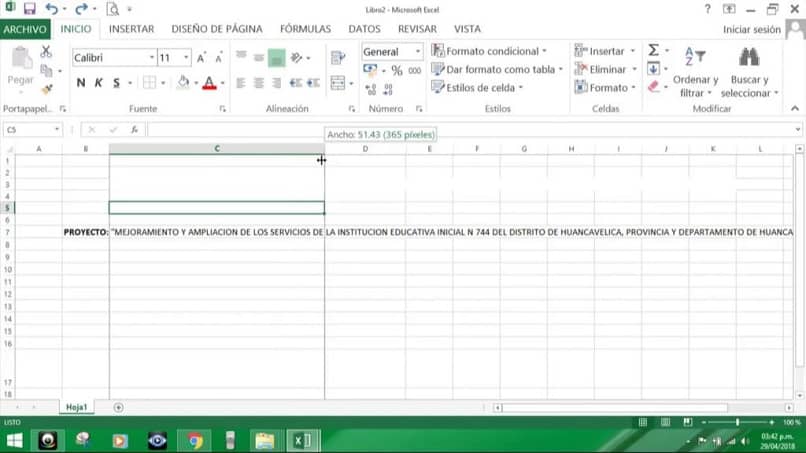Toggle italic formatting (K)
This screenshot has height=453, width=806.
(99, 83)
